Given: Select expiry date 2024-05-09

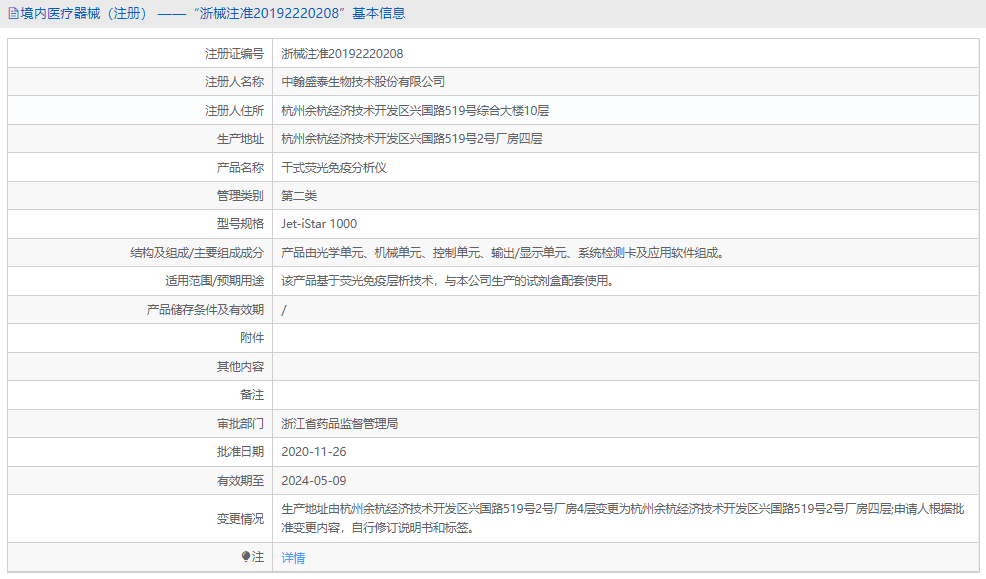Looking at the screenshot, I should 314,480.
